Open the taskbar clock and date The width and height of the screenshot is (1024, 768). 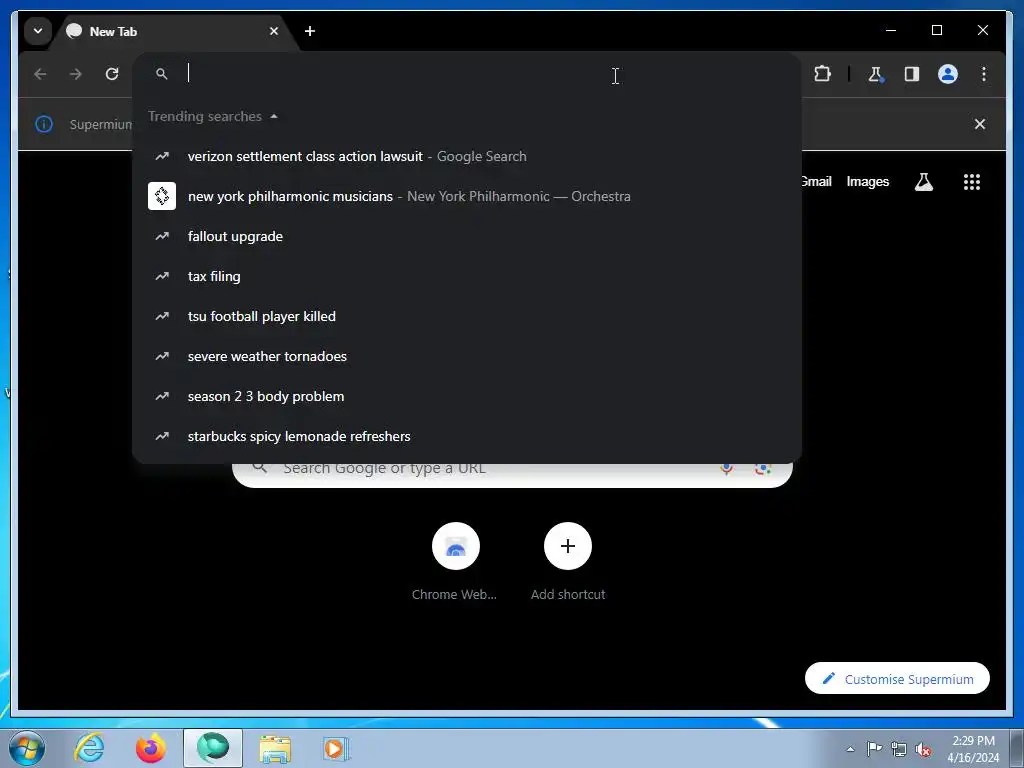click(x=973, y=749)
